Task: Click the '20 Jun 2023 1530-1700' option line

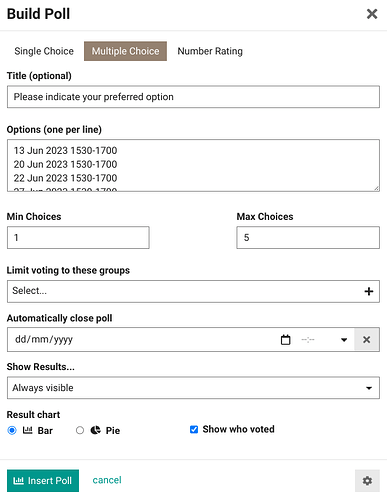Action: click(x=65, y=164)
